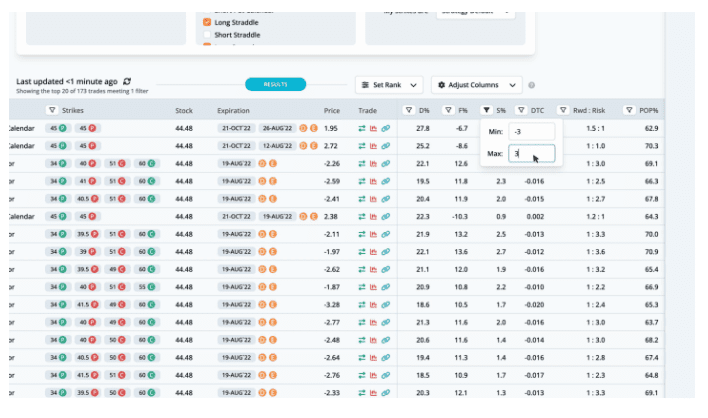Open the D% column filter
708x418 pixels.
408,110
